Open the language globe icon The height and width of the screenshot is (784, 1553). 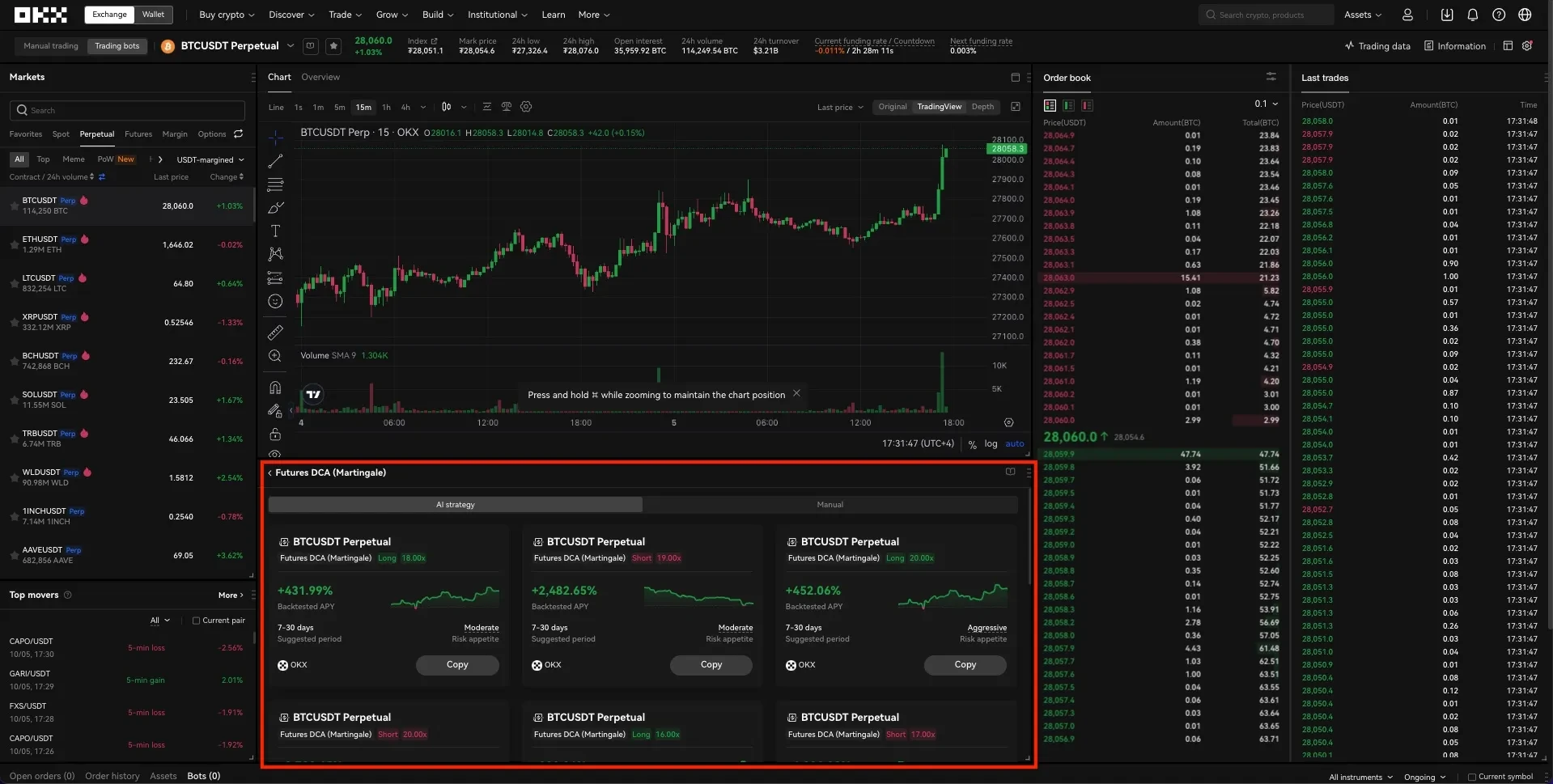(x=1525, y=15)
